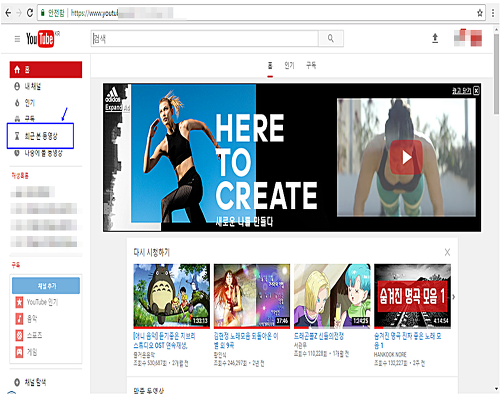
Task: Click the clock icon beside 나중에 볼 동영상
Action: (x=17, y=153)
